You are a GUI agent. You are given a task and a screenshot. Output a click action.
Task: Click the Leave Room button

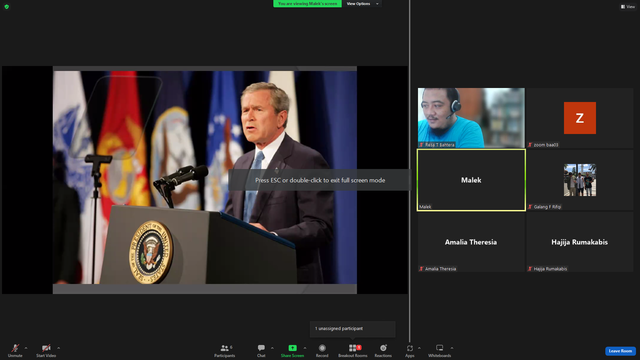click(x=620, y=351)
